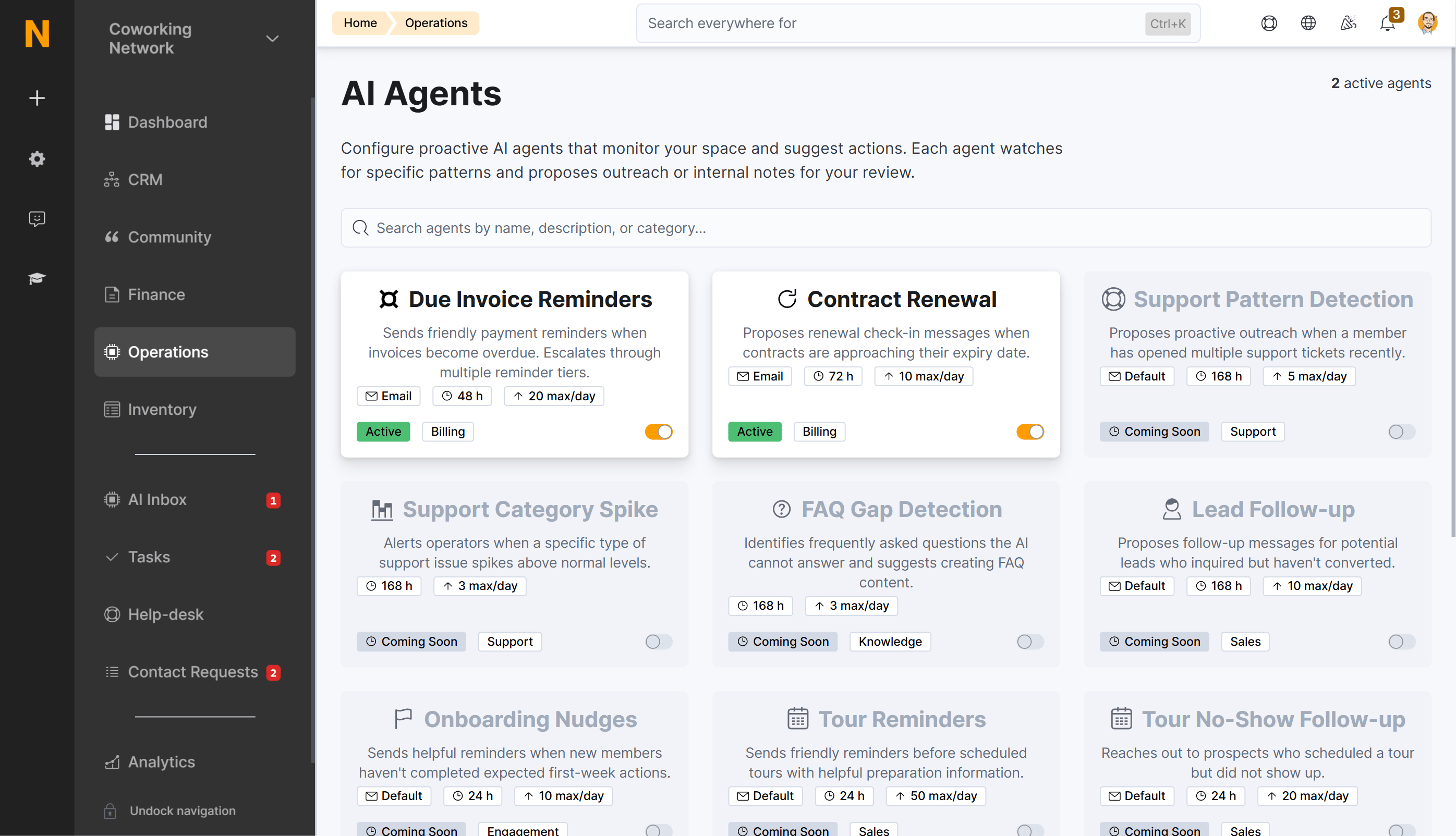This screenshot has height=836, width=1456.
Task: Focus the Search everywhere field
Action: click(x=918, y=23)
